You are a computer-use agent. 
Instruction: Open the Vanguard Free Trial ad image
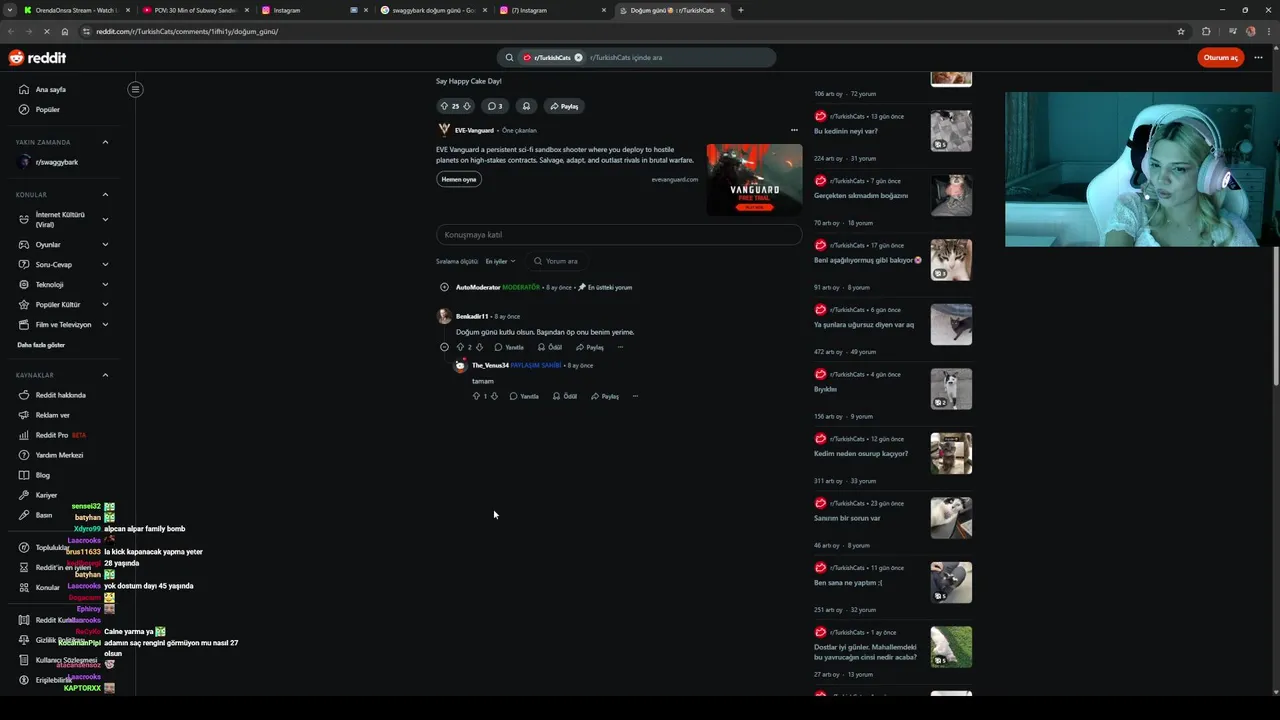coord(754,180)
